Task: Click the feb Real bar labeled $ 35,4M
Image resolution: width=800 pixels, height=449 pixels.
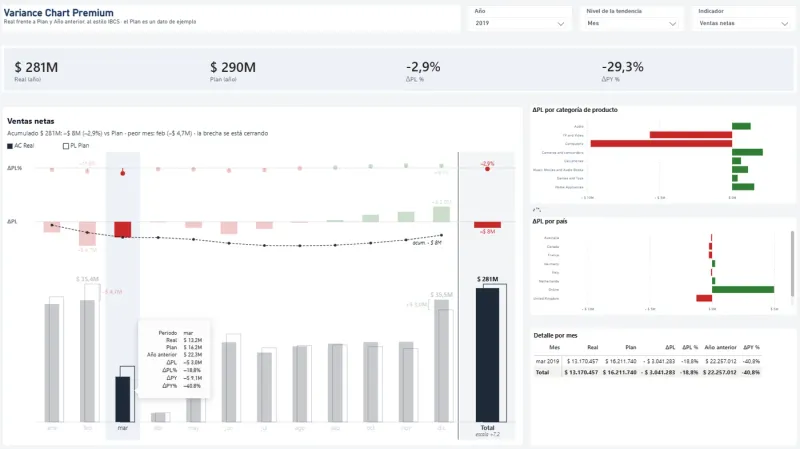Action: [x=87, y=360]
